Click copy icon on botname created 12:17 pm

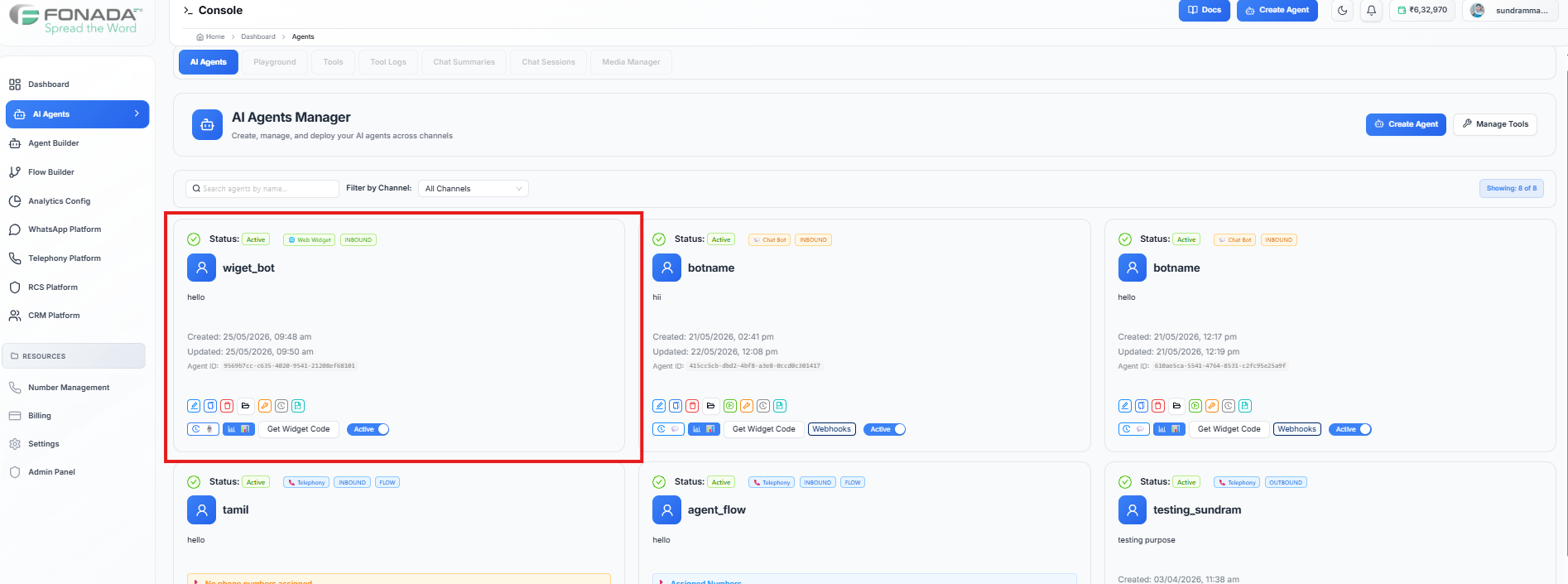pos(1141,406)
